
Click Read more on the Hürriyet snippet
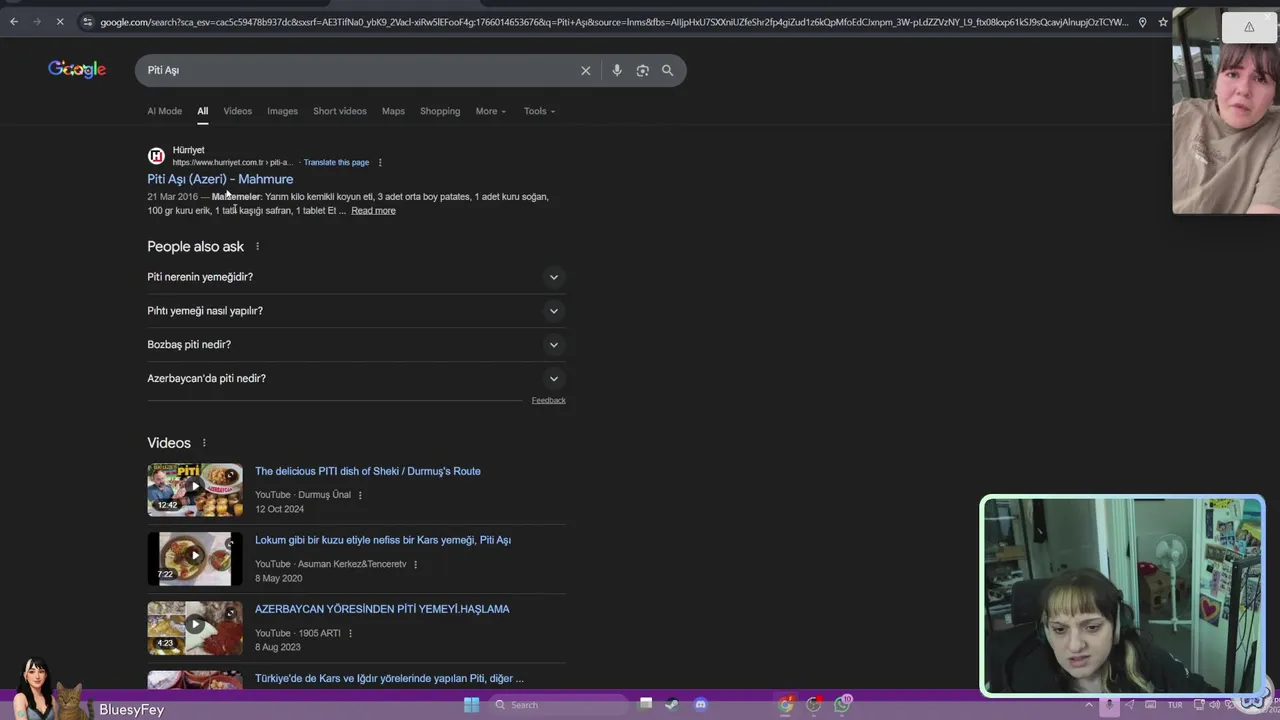[x=373, y=211]
